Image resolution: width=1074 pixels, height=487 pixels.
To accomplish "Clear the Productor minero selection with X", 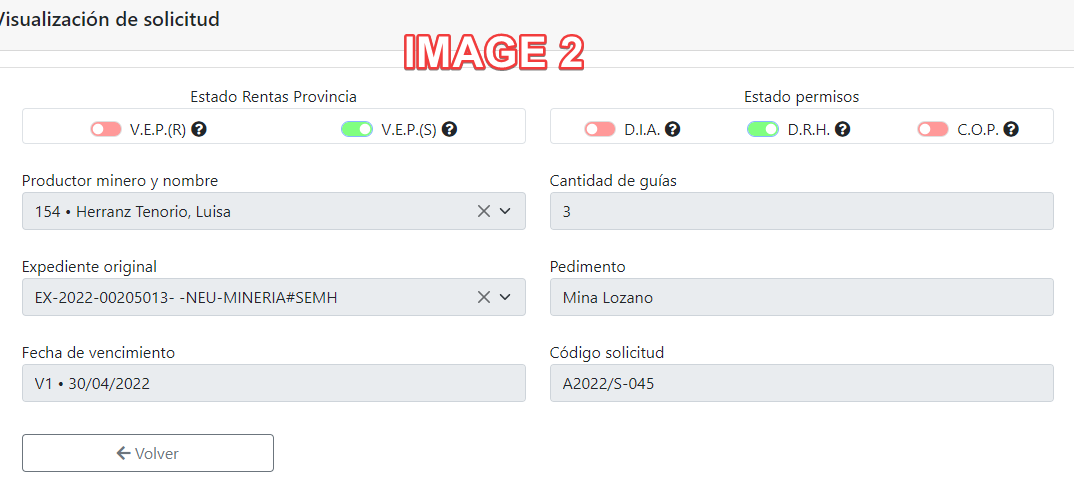I will (484, 211).
